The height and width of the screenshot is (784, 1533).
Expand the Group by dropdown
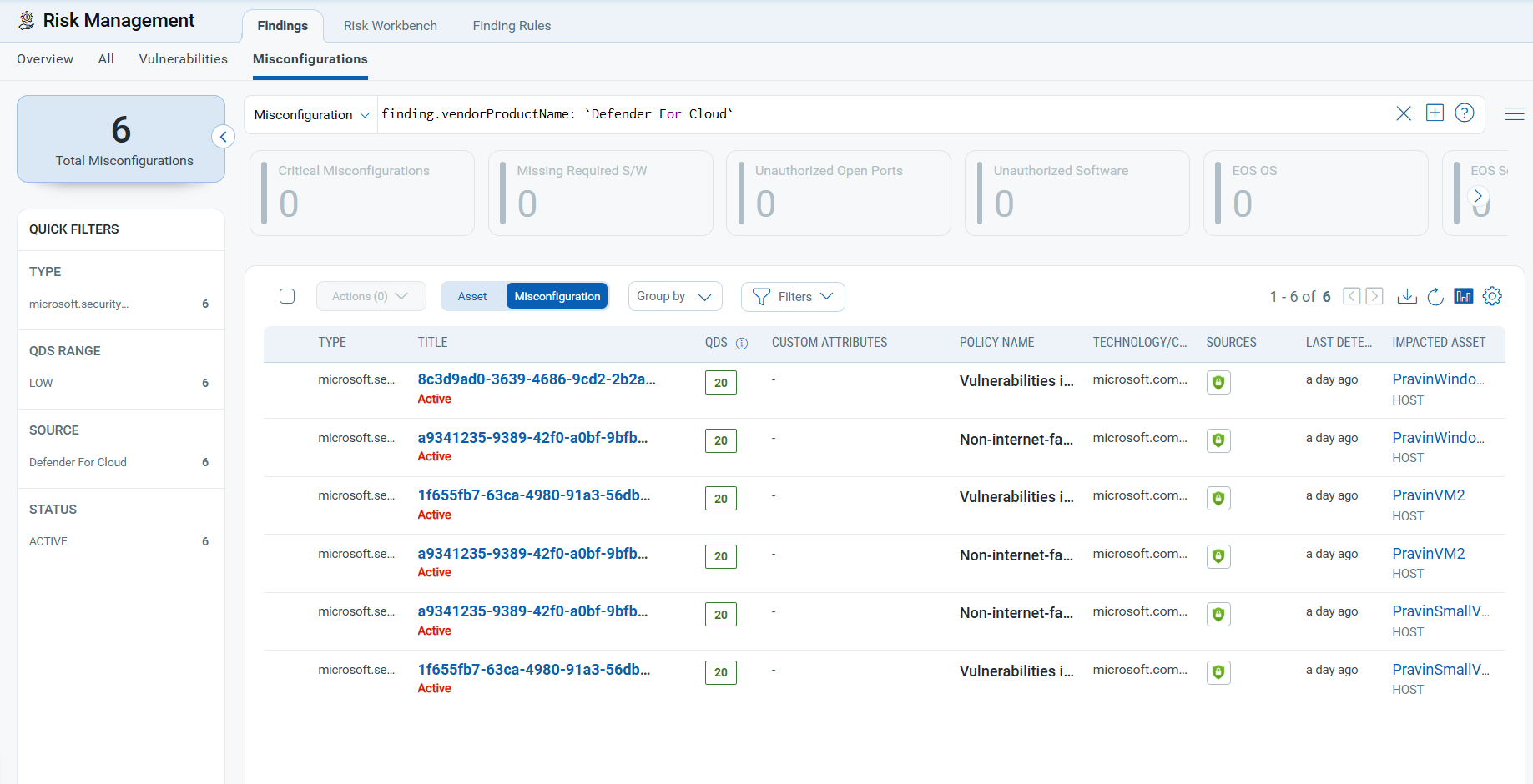click(x=674, y=296)
